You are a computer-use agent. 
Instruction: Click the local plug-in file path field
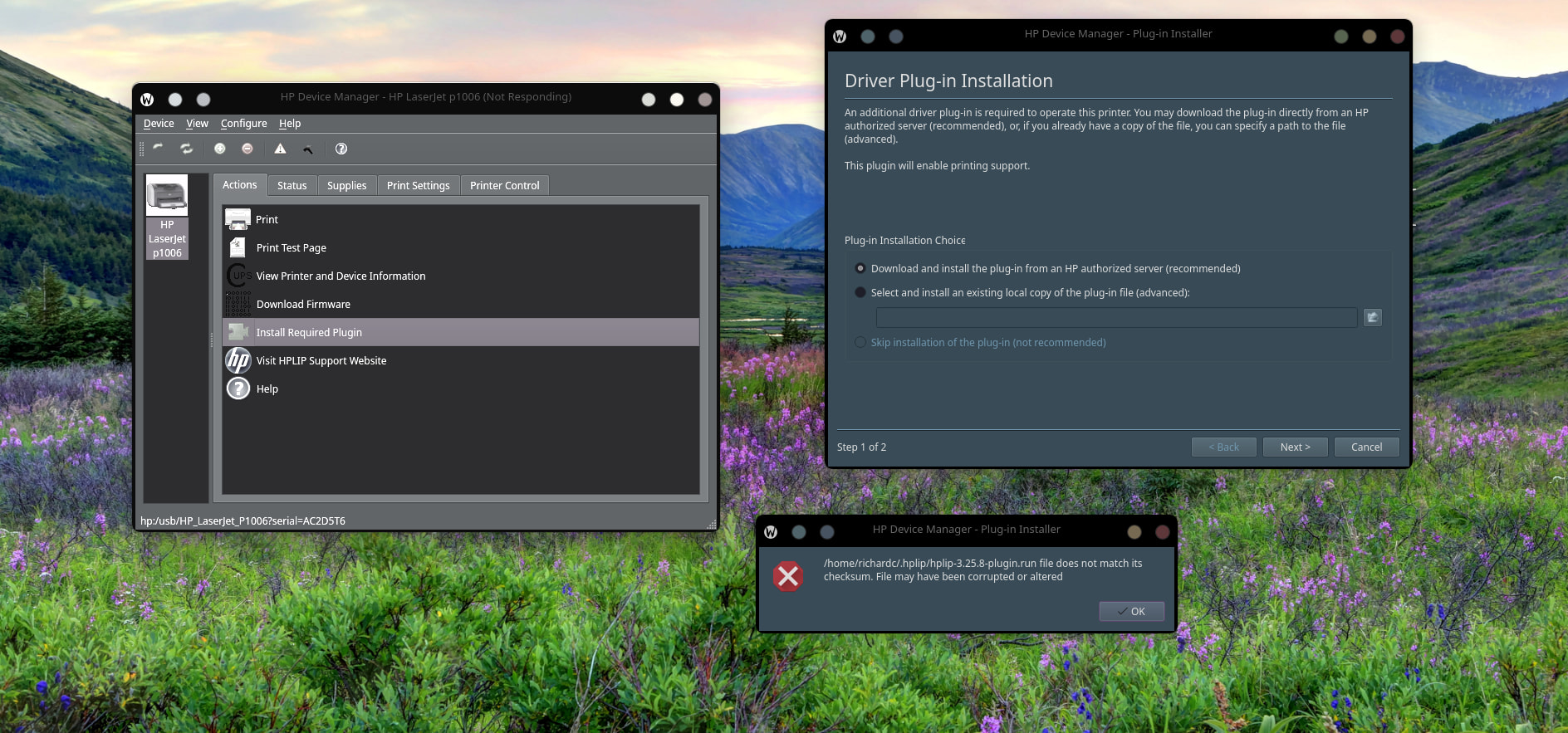(x=1116, y=317)
